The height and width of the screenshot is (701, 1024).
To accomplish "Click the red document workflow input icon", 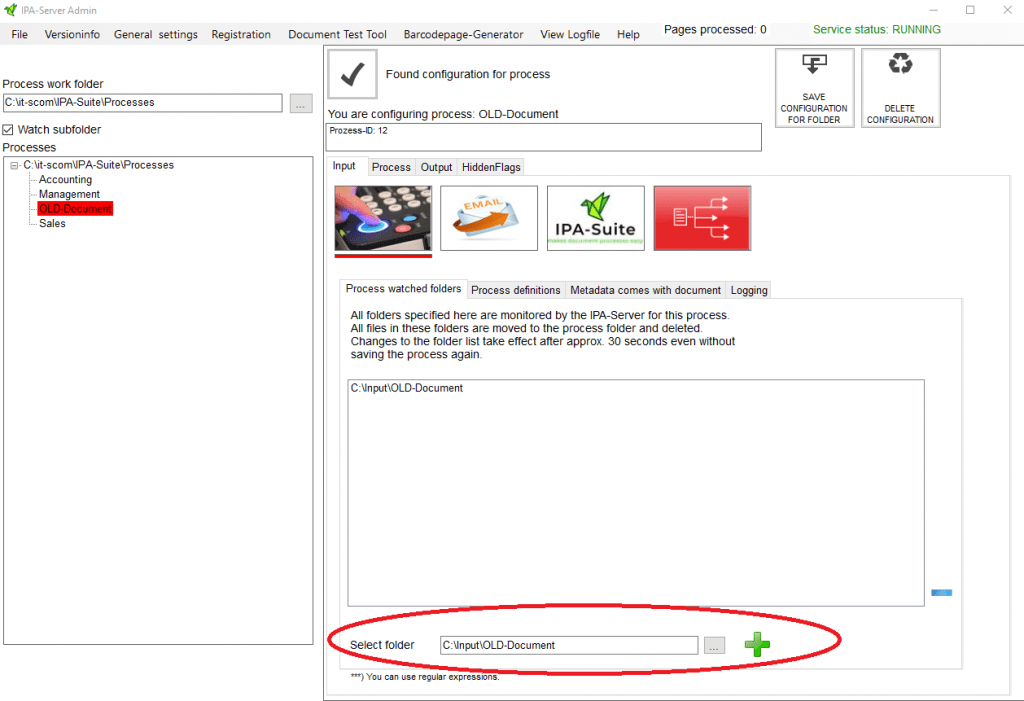I will point(702,218).
